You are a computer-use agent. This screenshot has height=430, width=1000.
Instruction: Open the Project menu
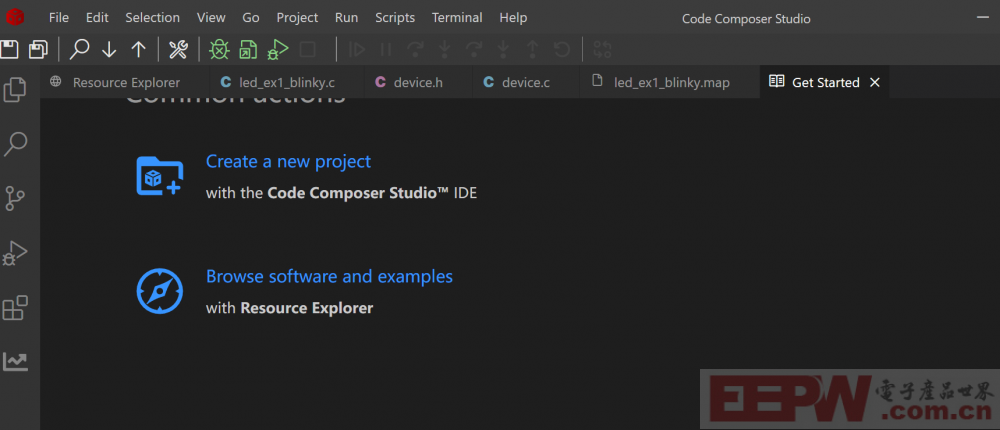coord(297,18)
